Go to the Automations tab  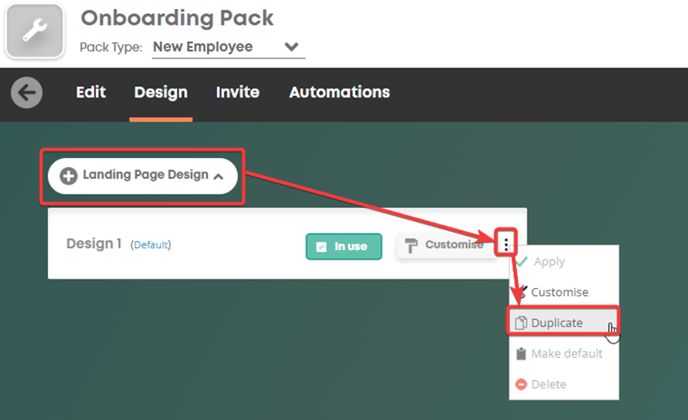(x=339, y=92)
